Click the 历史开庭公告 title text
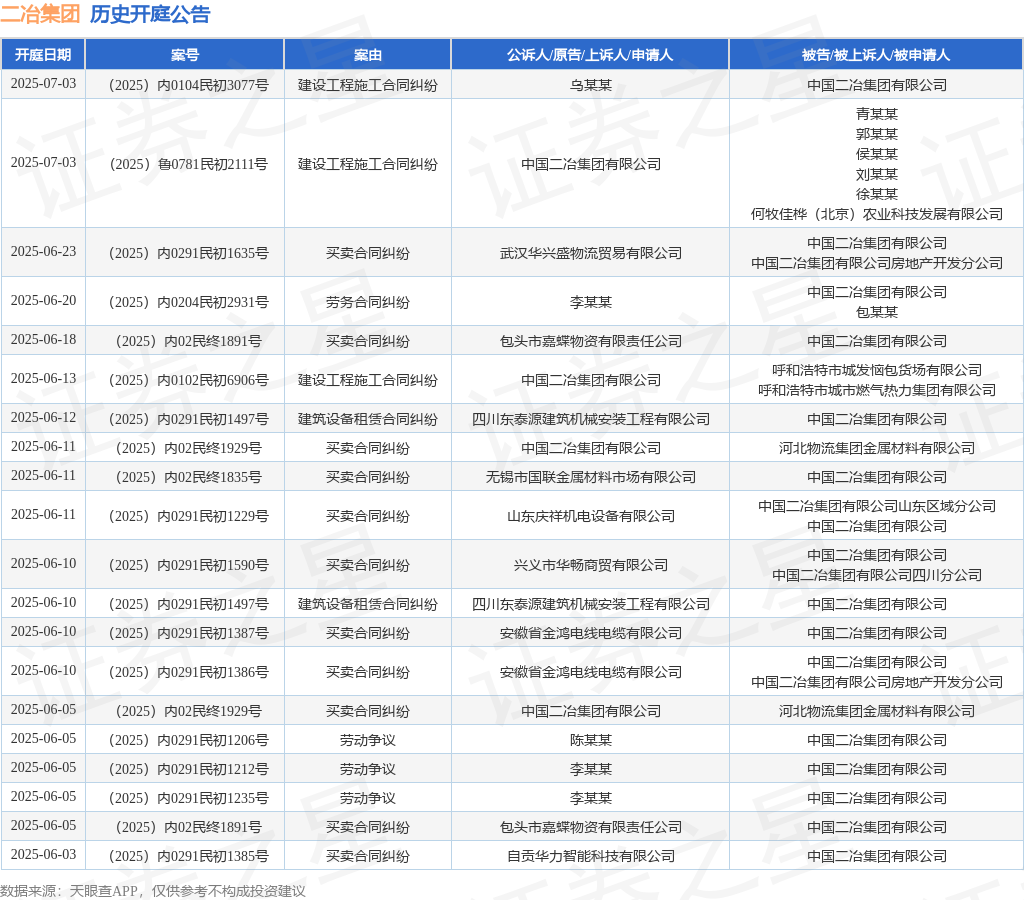This screenshot has height=900, width=1024. pyautogui.click(x=150, y=14)
